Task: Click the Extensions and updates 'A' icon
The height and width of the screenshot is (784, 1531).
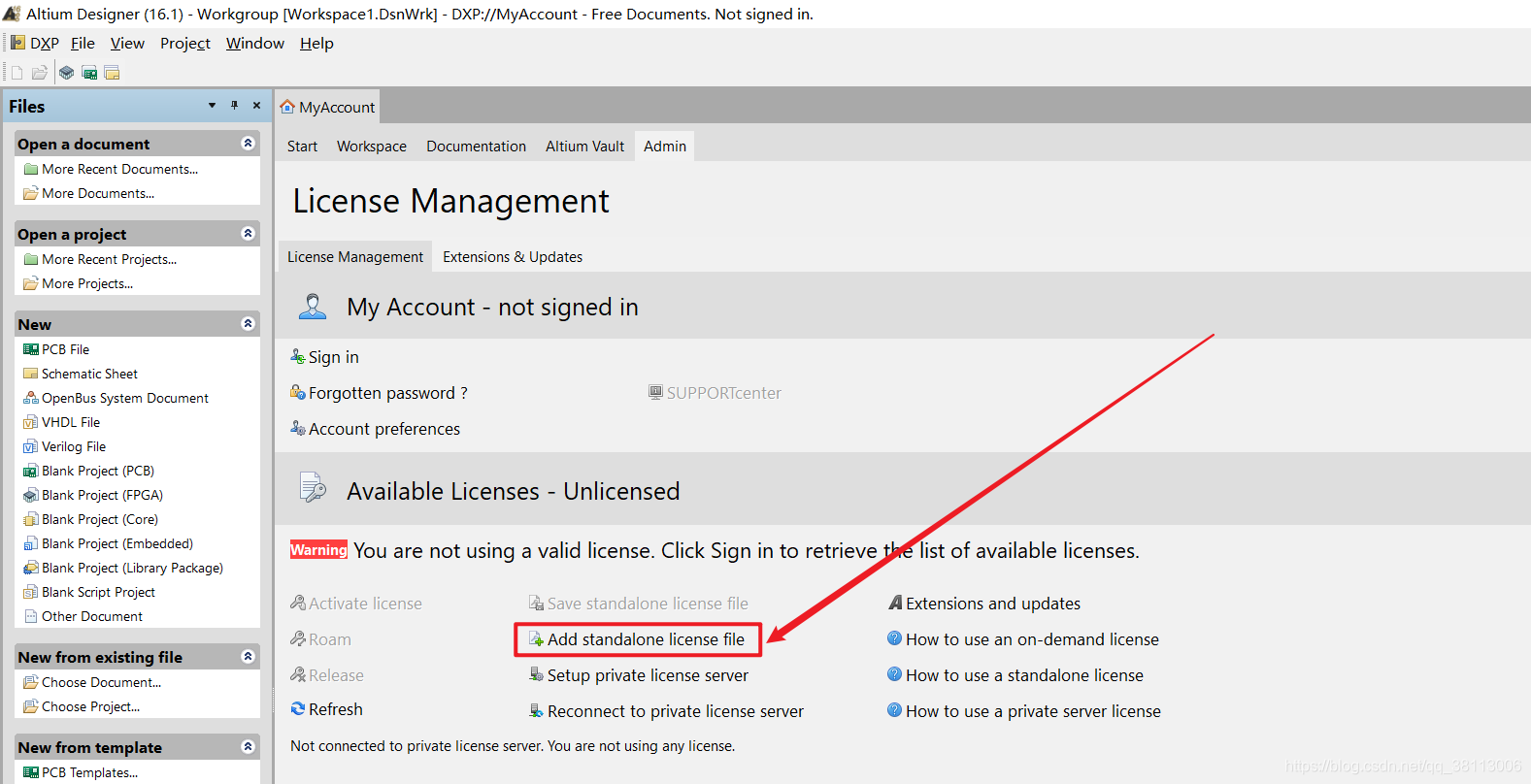Action: [x=895, y=604]
